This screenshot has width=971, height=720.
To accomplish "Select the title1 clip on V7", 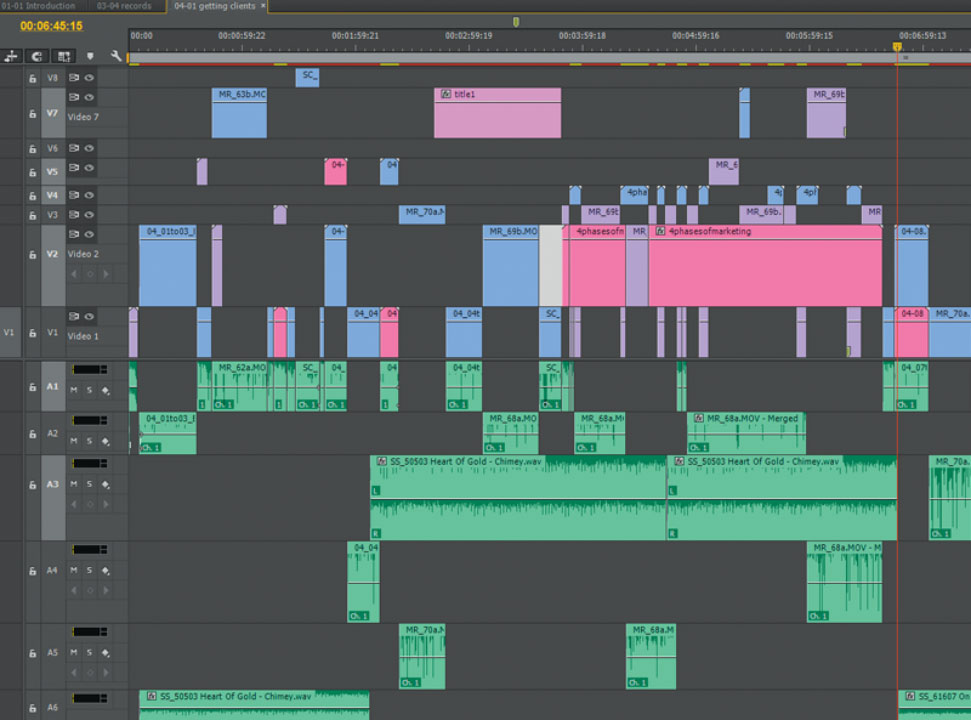I will (497, 115).
